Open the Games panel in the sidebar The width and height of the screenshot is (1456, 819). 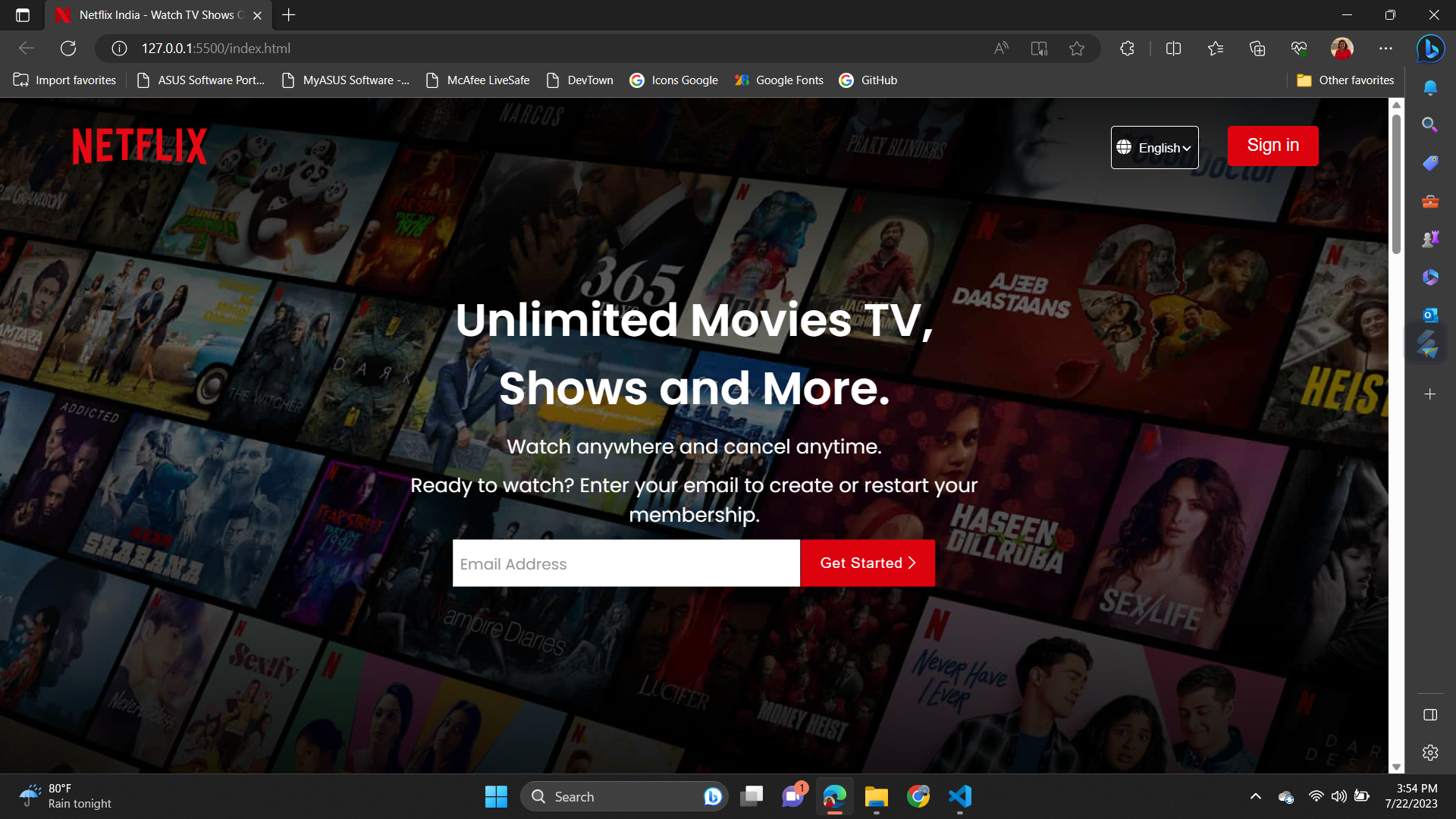tap(1430, 238)
